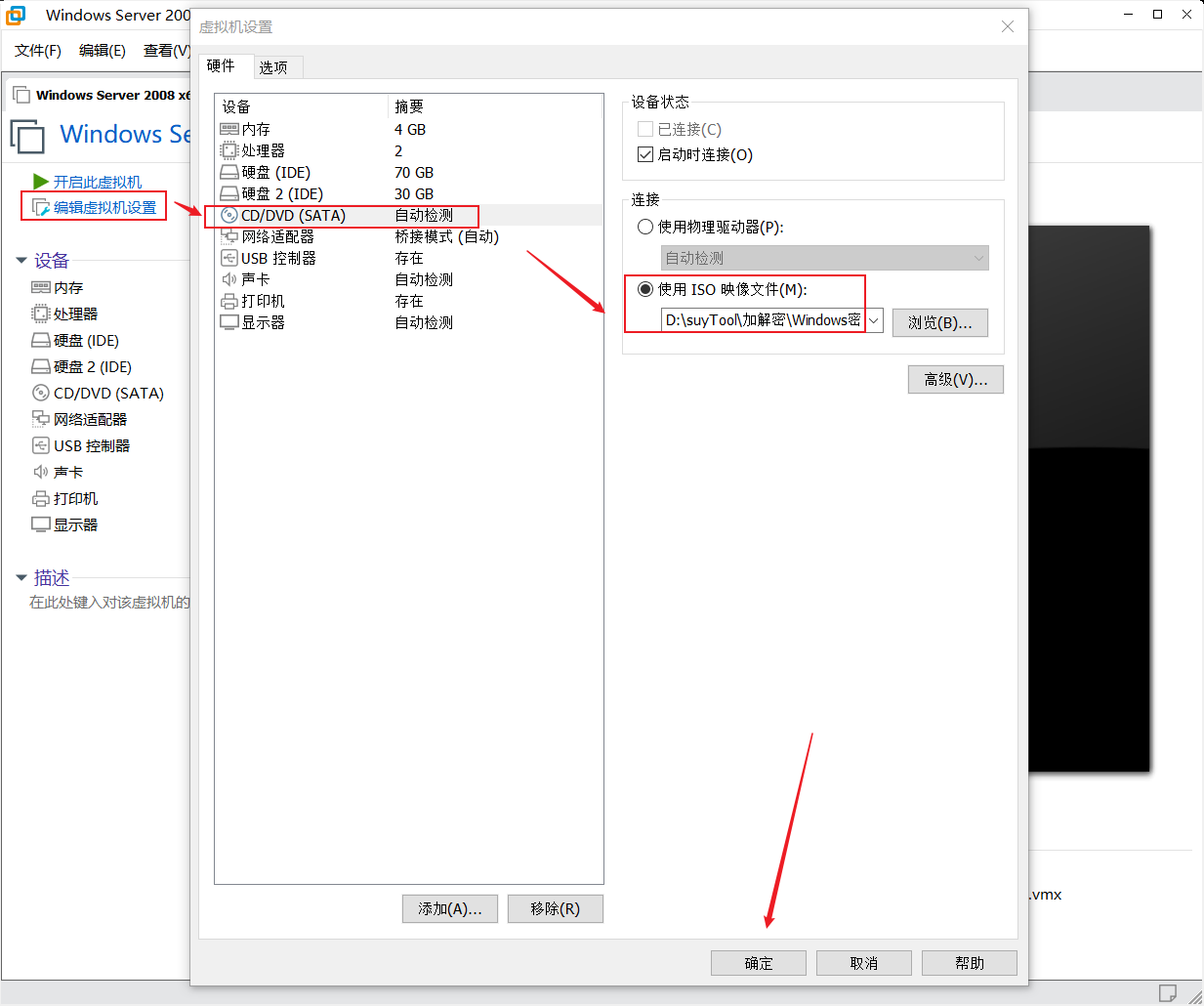This screenshot has height=1006, width=1204.
Task: Select the 使用 ISO 映像文件(M) radio button
Action: (645, 289)
